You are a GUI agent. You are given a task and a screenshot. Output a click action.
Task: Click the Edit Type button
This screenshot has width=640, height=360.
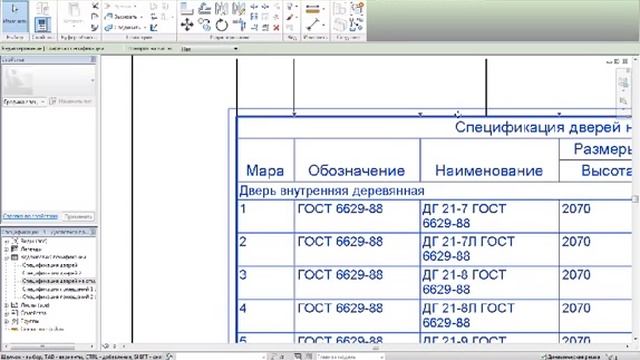point(71,101)
